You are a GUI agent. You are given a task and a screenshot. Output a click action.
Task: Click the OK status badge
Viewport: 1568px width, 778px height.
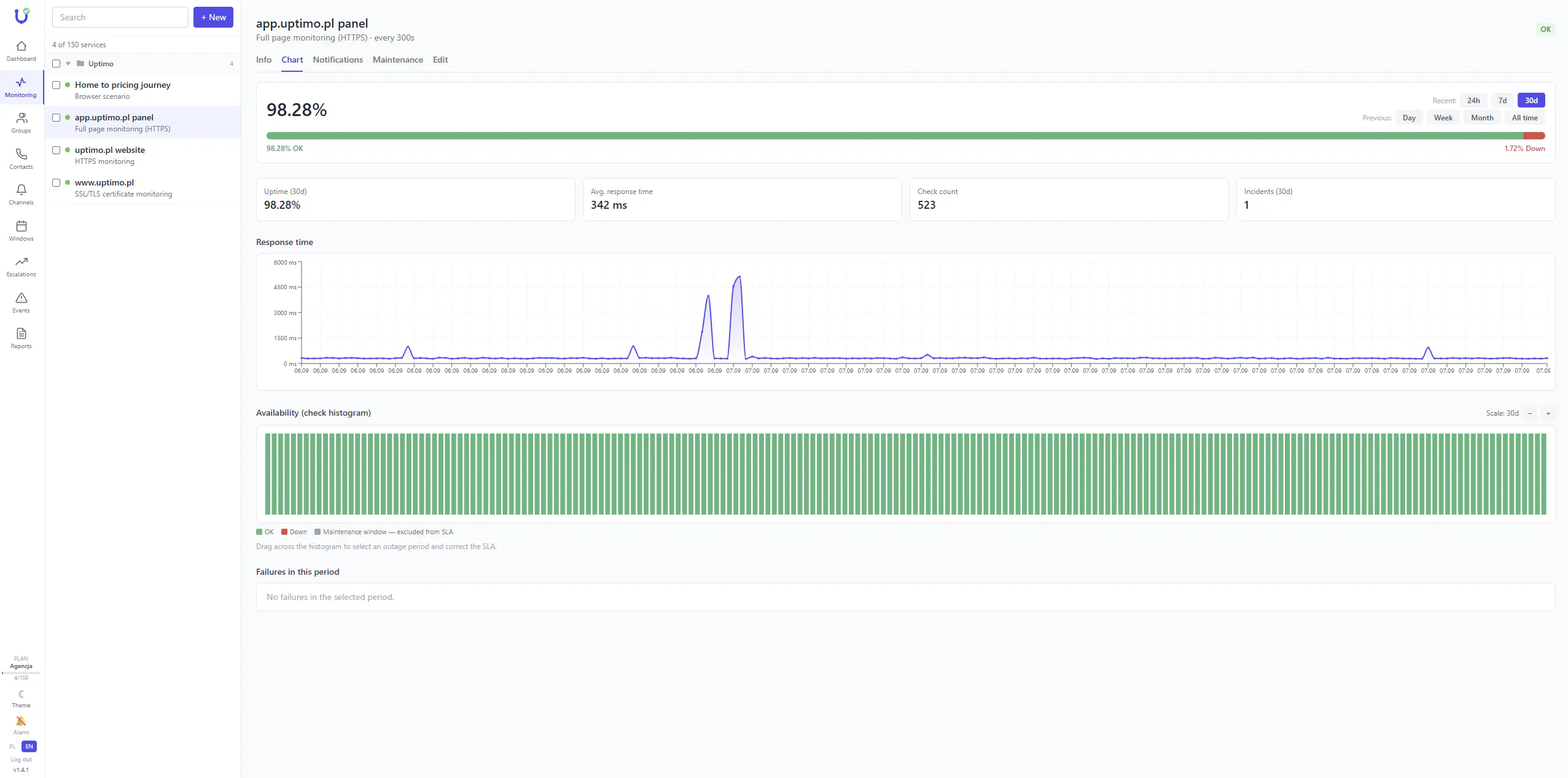1546,29
